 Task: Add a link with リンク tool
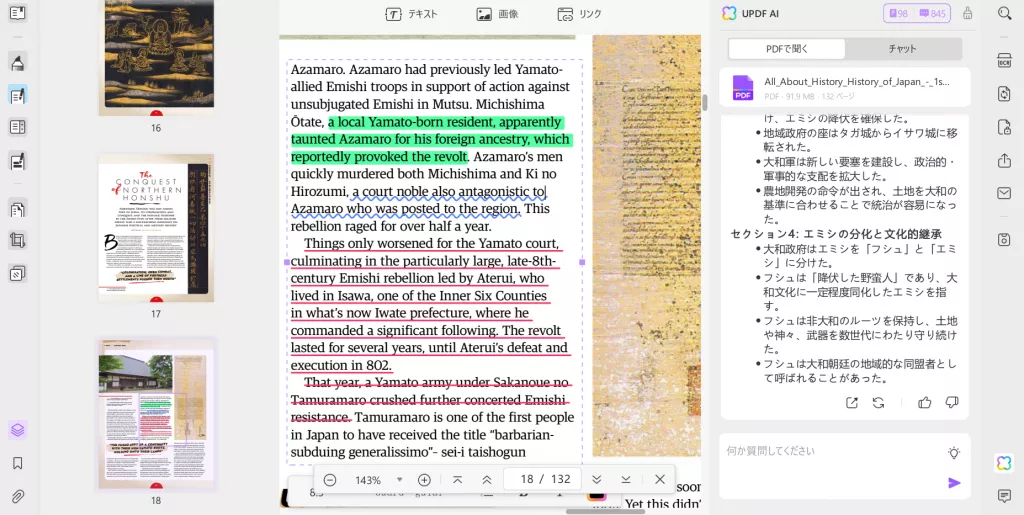point(579,14)
